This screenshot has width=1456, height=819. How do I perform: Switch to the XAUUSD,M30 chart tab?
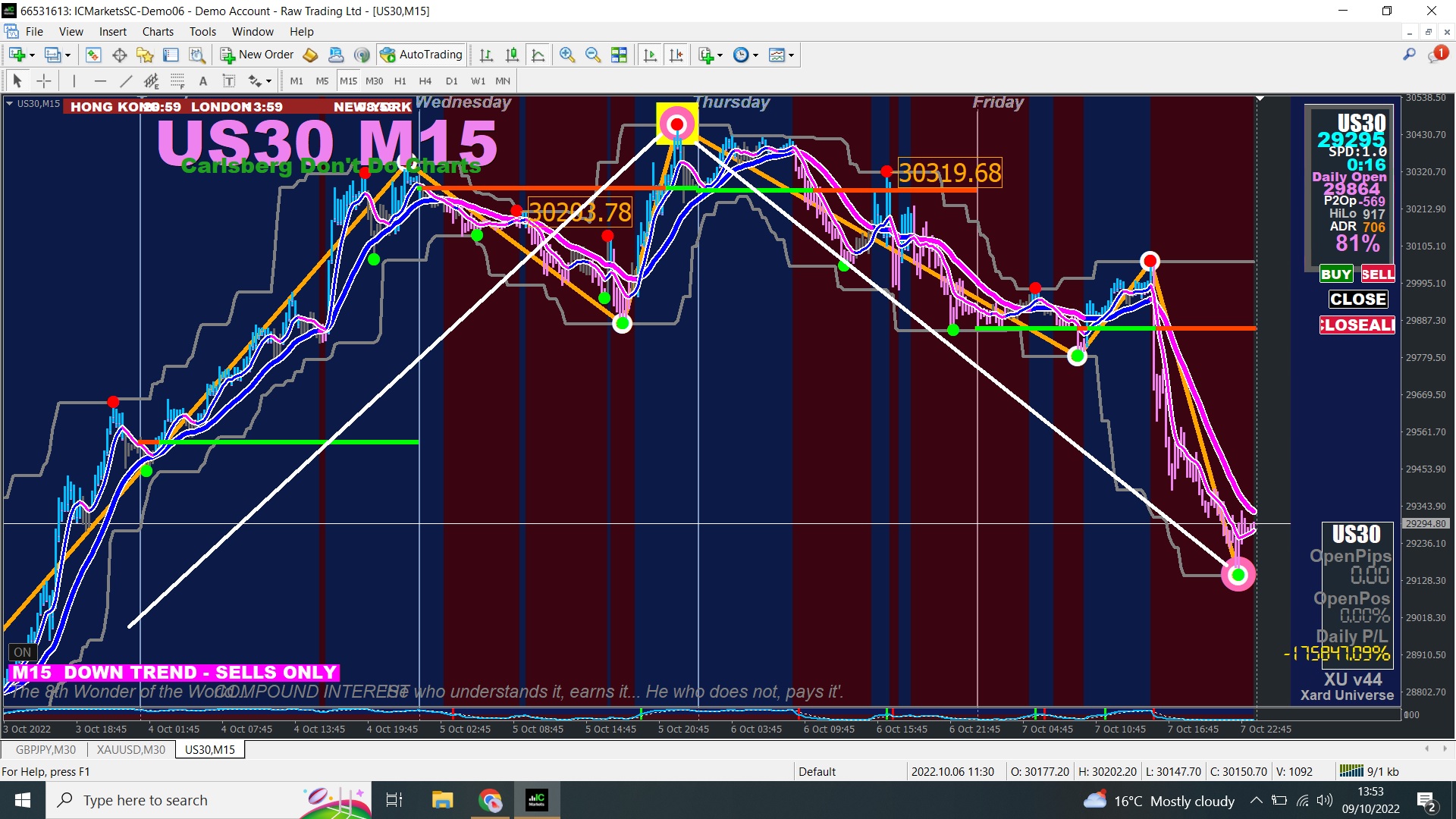coord(130,750)
